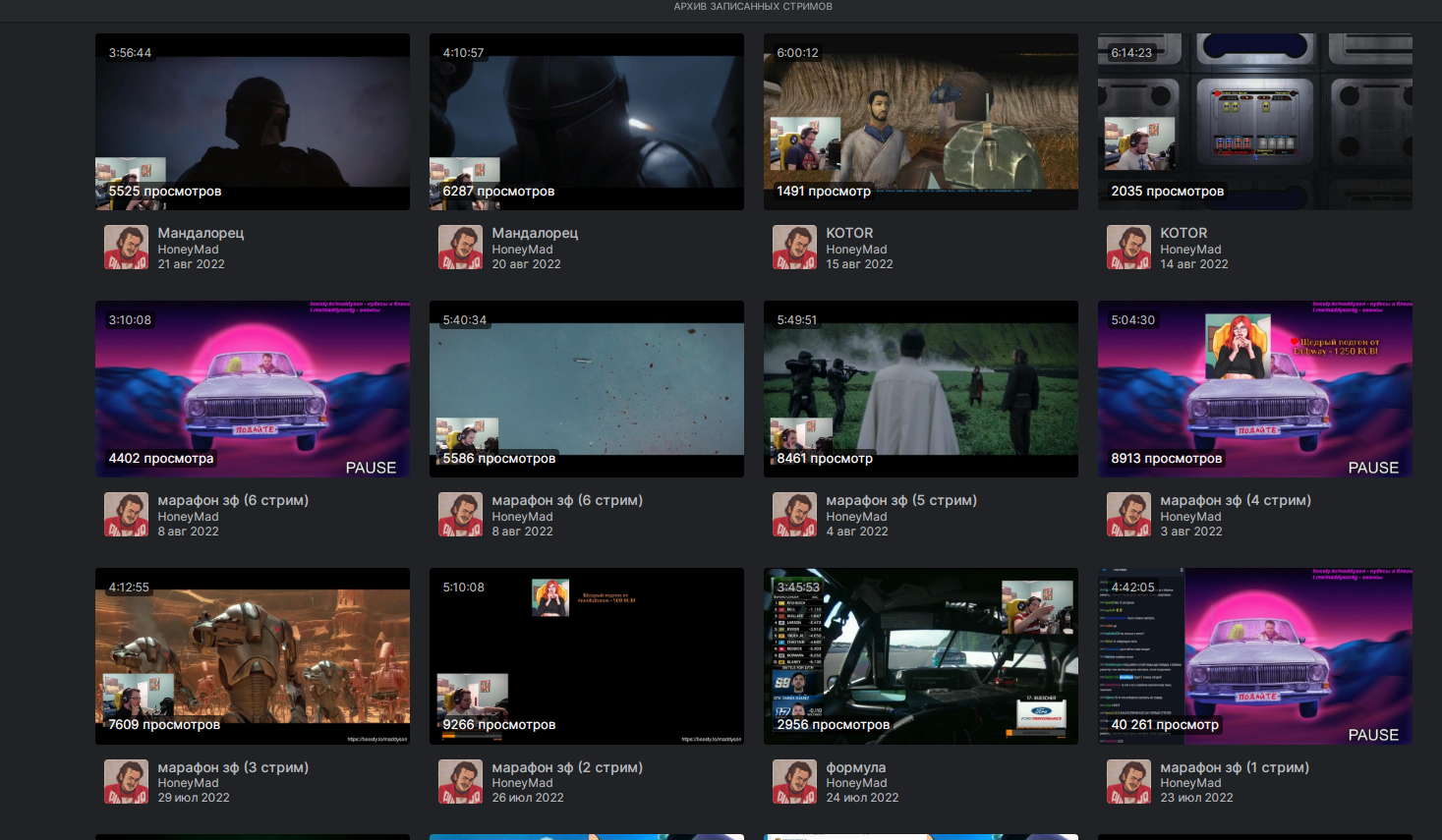Click title KOTOR dated 14 авг 2022

click(x=1183, y=233)
